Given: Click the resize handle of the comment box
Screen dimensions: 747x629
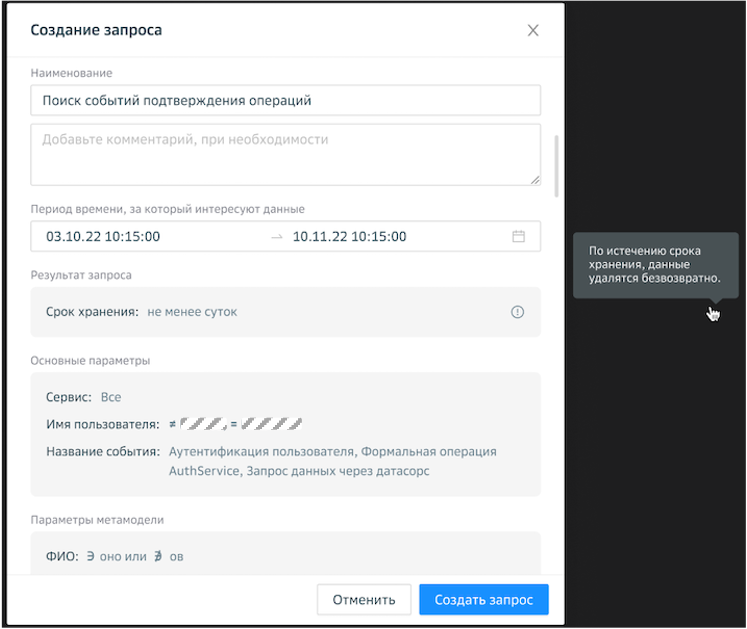Looking at the screenshot, I should point(535,180).
